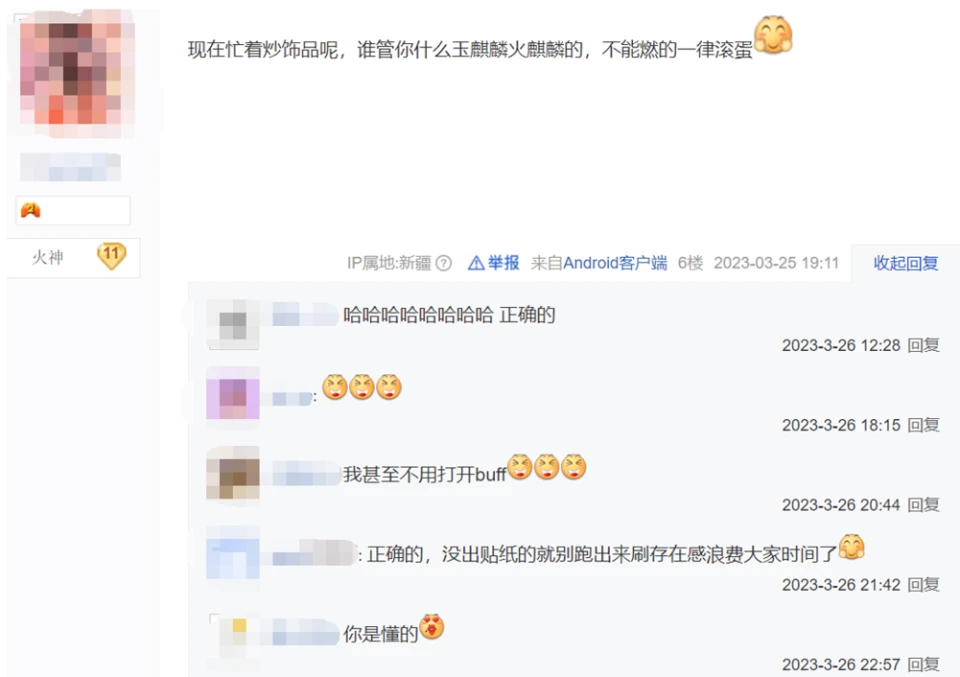Click the last laughing emoji after buff
960x677 pixels.
pos(574,467)
